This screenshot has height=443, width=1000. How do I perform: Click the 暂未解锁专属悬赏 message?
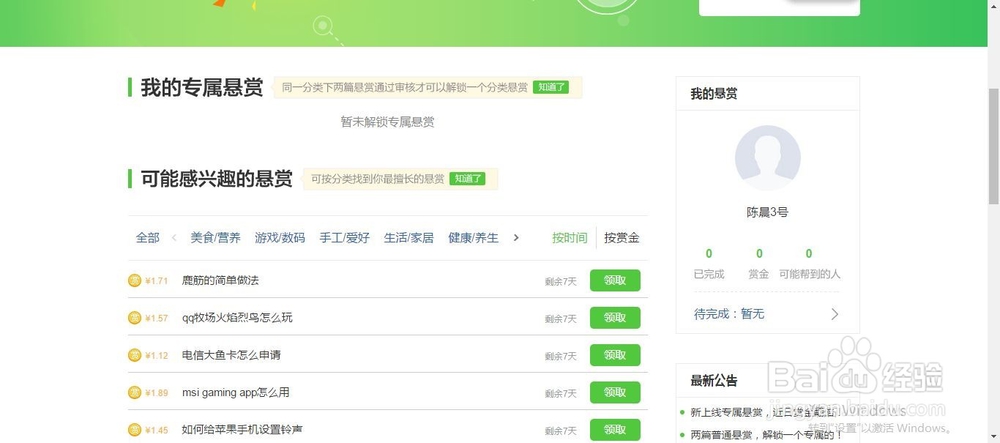point(388,122)
